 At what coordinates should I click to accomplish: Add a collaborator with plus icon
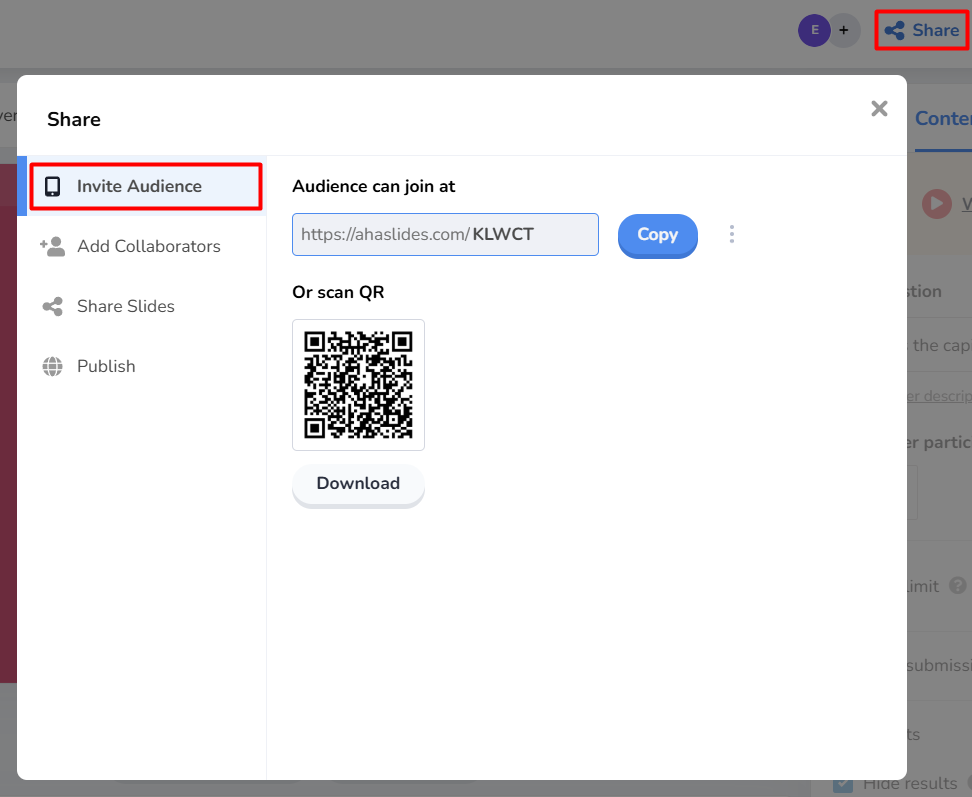(x=844, y=30)
